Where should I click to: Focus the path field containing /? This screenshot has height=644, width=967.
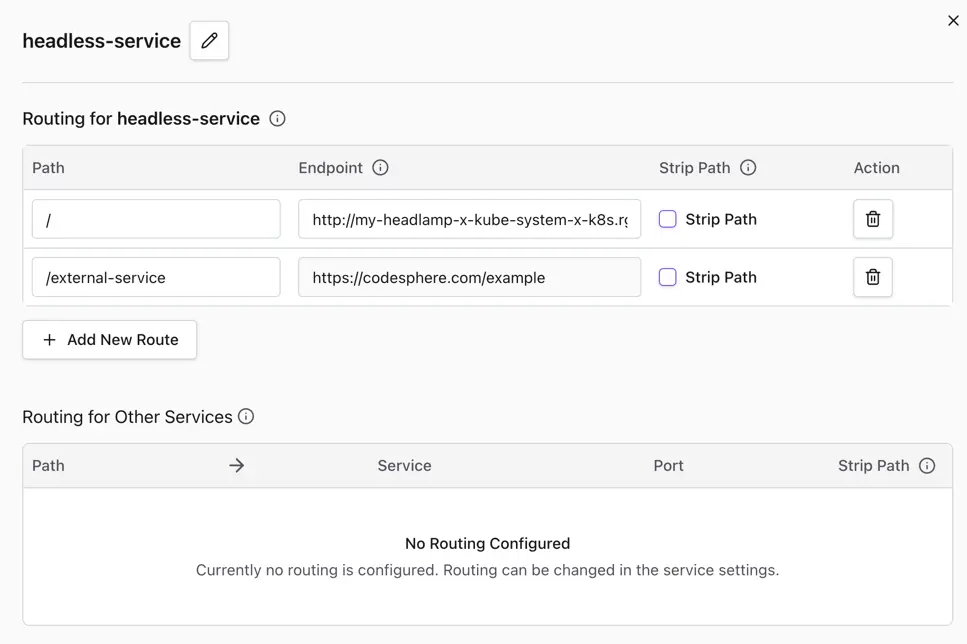[x=156, y=219]
